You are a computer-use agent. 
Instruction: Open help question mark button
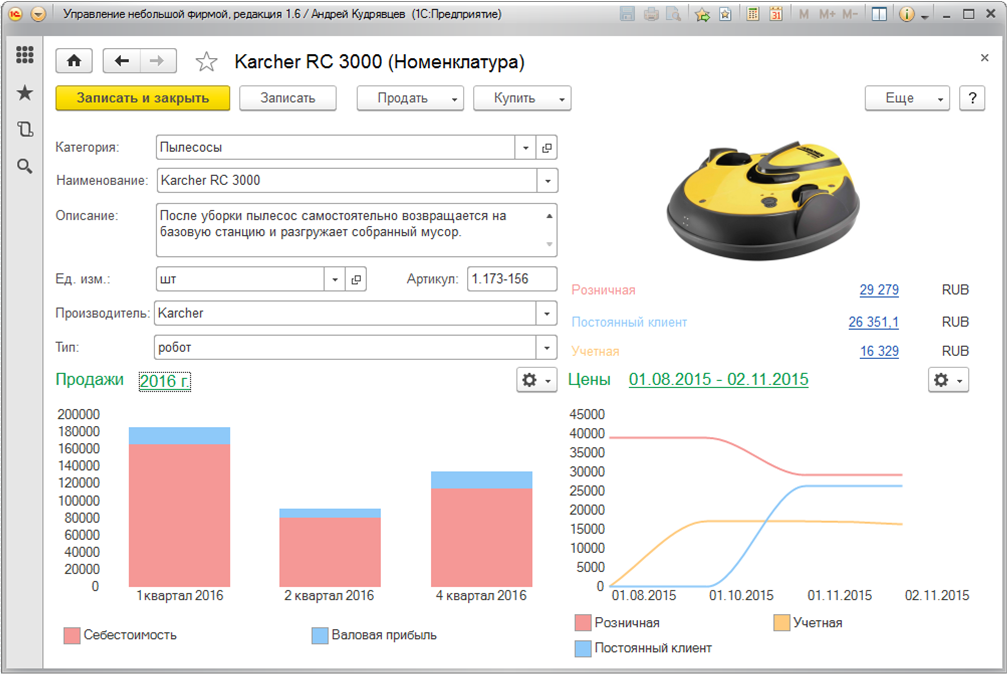(x=972, y=98)
